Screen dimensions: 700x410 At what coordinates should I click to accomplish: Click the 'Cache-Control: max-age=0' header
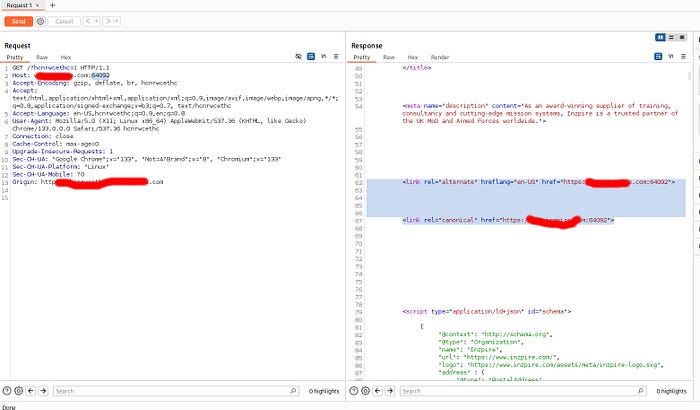click(x=56, y=144)
